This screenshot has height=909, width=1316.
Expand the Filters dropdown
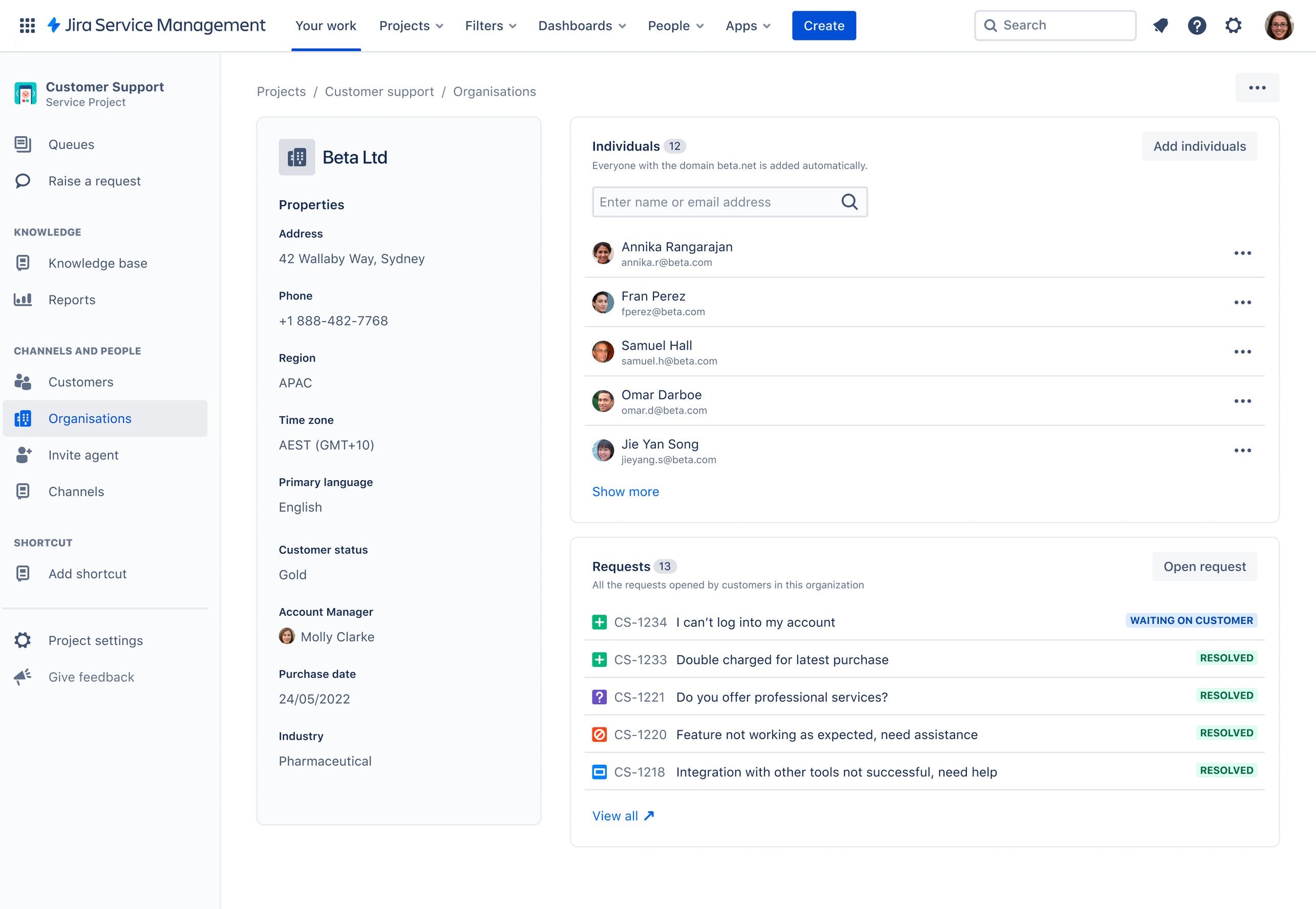click(490, 26)
